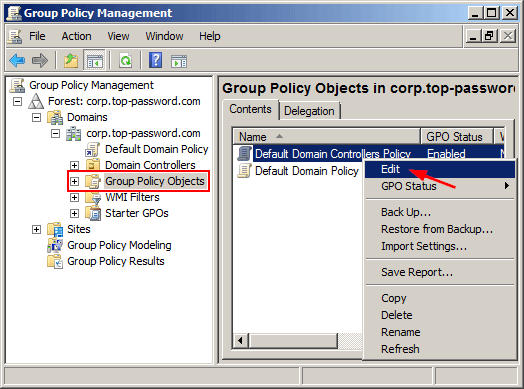Choose Import Settings... menu entry
Viewport: 524px width, 389px height.
[440, 246]
